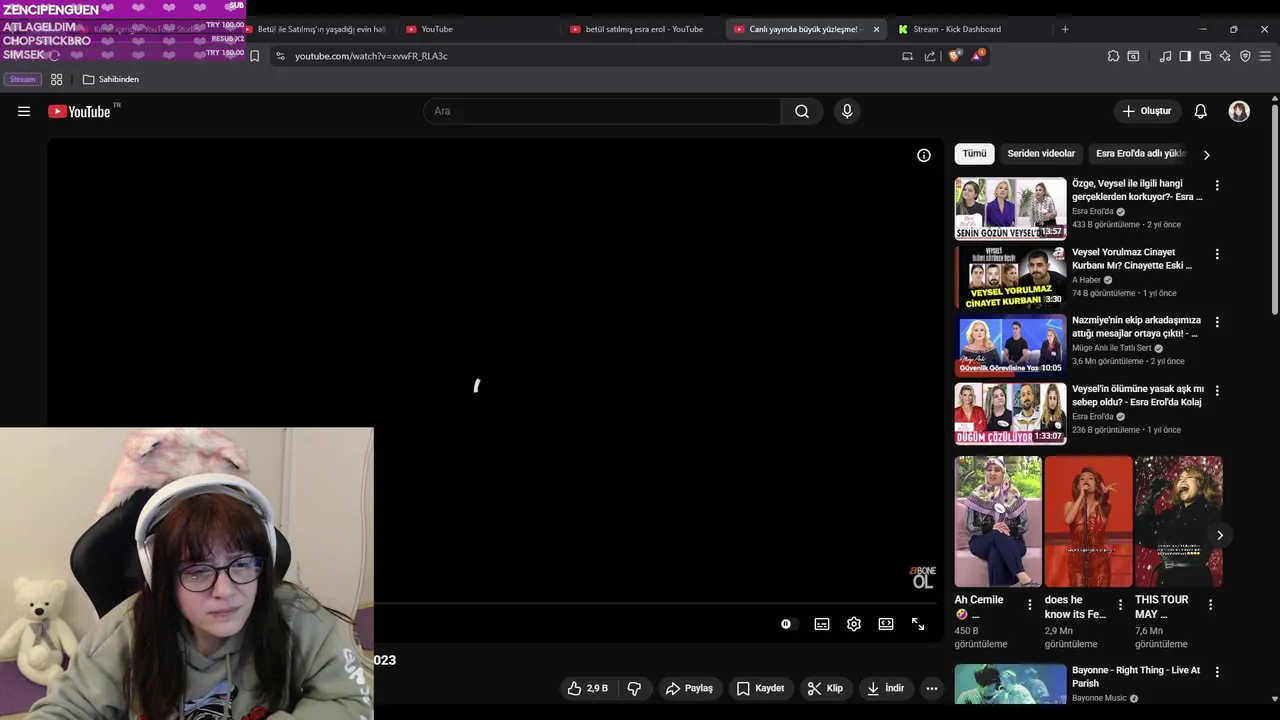Open the music note playlist icon

[x=1165, y=56]
